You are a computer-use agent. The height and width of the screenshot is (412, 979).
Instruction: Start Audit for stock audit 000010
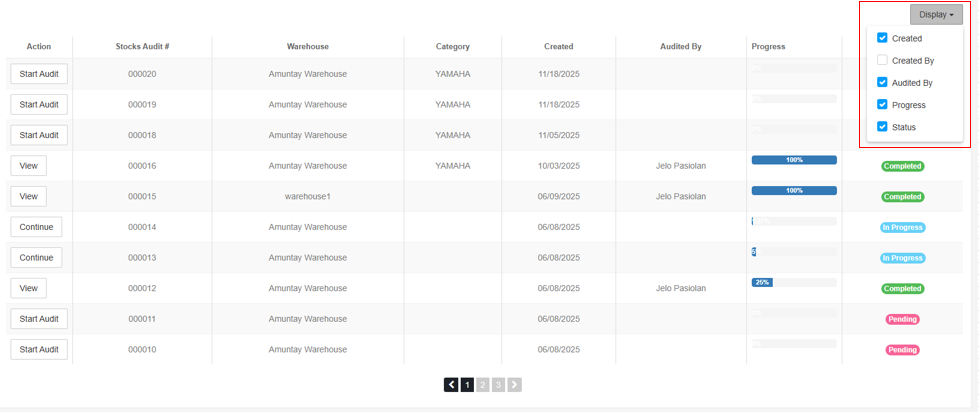[x=39, y=350]
